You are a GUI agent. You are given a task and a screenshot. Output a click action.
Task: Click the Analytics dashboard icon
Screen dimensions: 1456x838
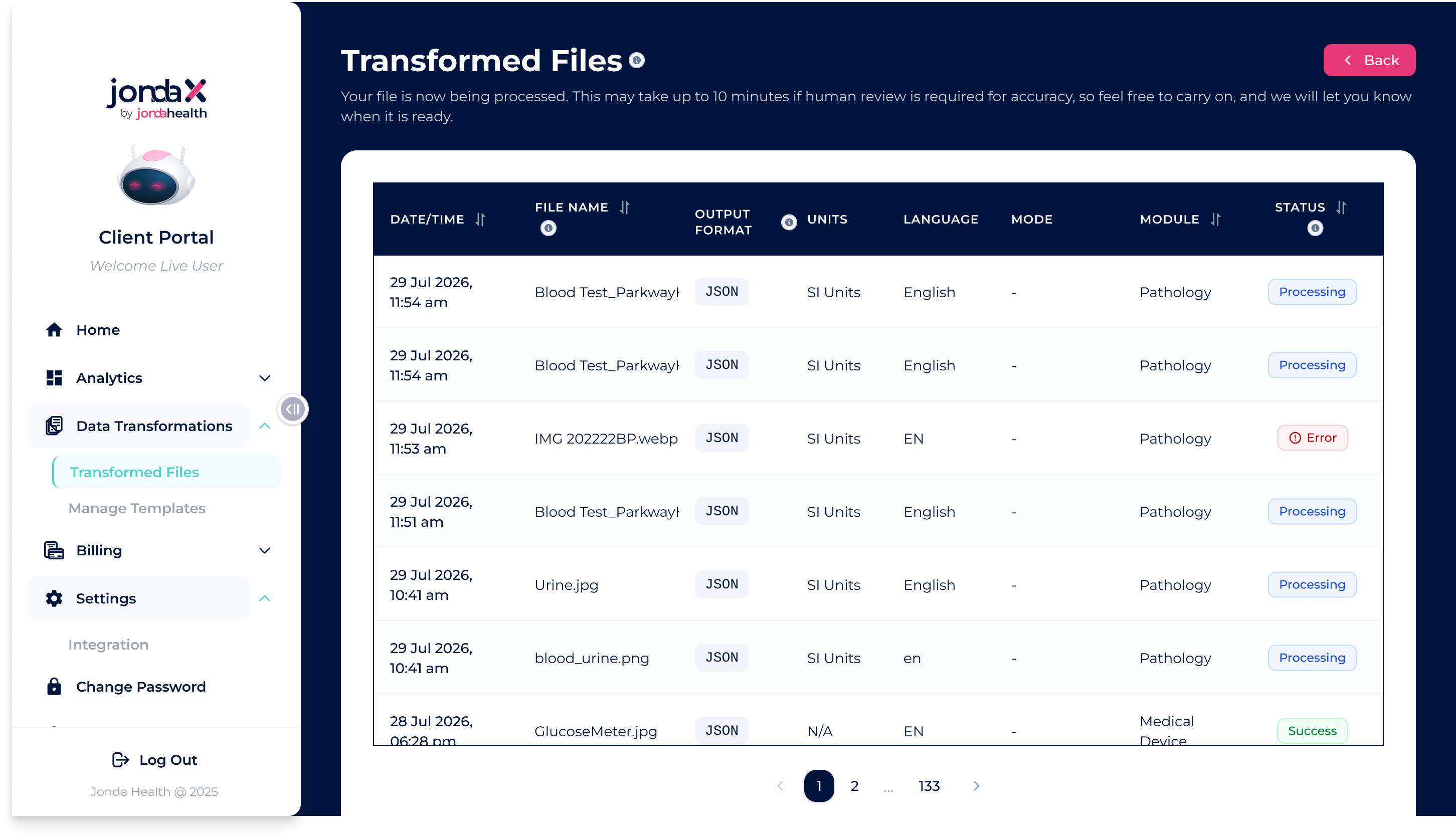[x=54, y=377]
